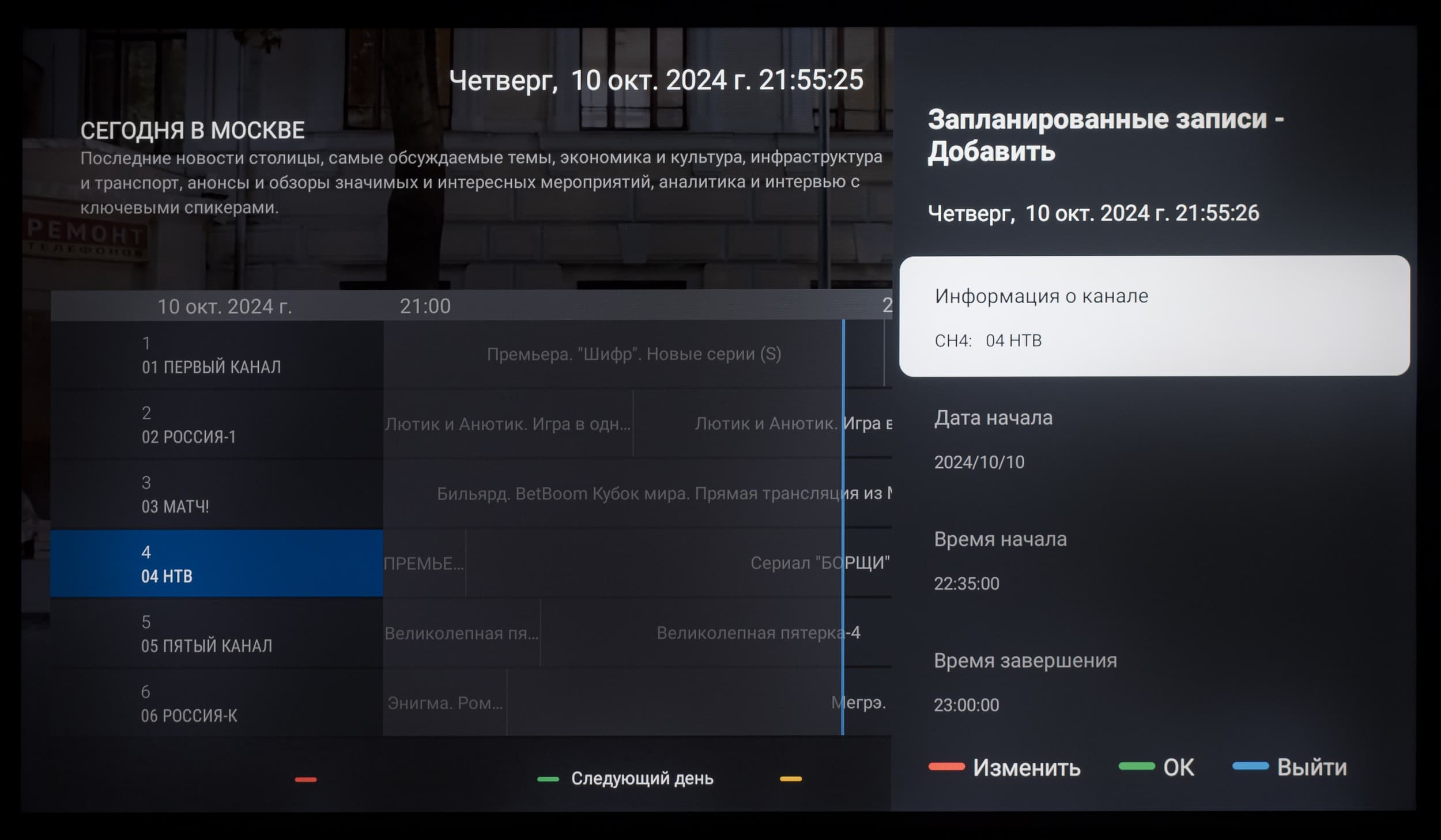Click the yellow indicator in guide footer
1441x840 pixels.
790,780
